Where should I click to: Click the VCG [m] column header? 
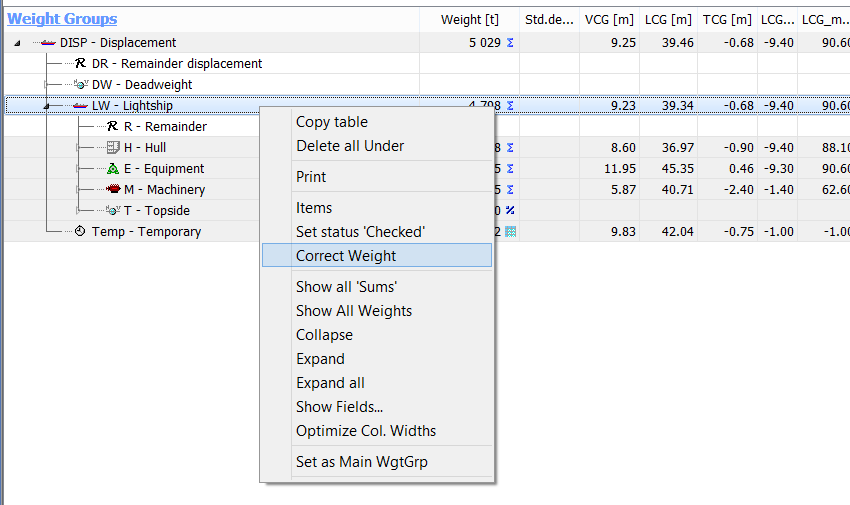point(609,20)
